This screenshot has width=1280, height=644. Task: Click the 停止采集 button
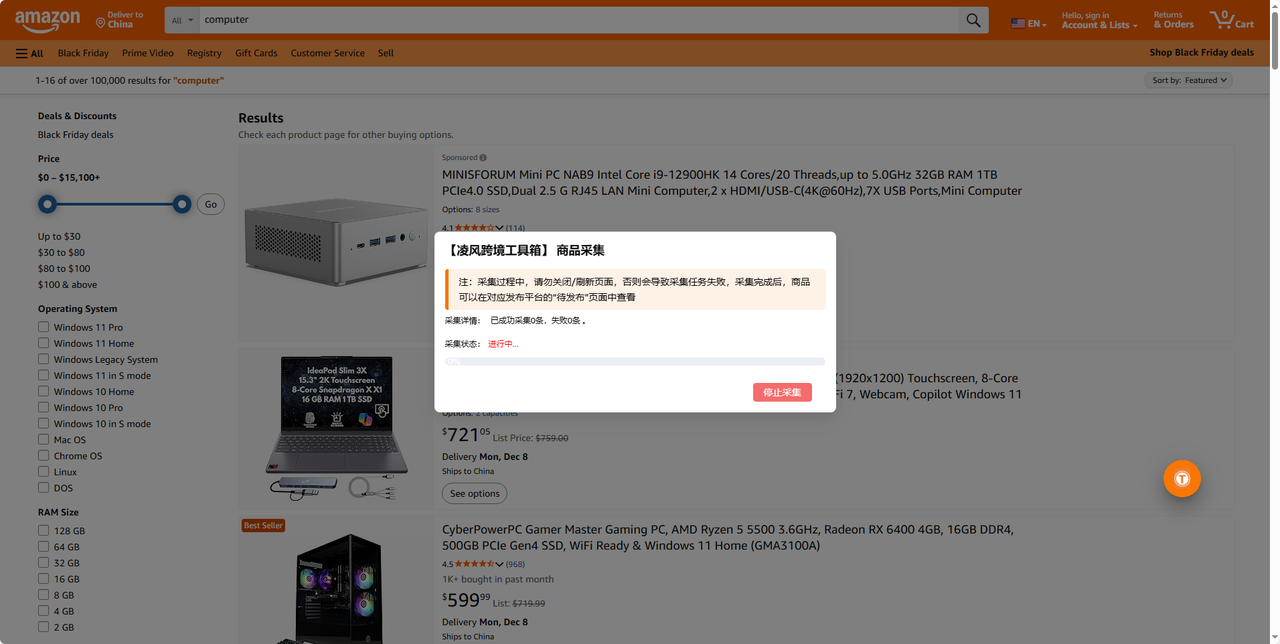[782, 392]
